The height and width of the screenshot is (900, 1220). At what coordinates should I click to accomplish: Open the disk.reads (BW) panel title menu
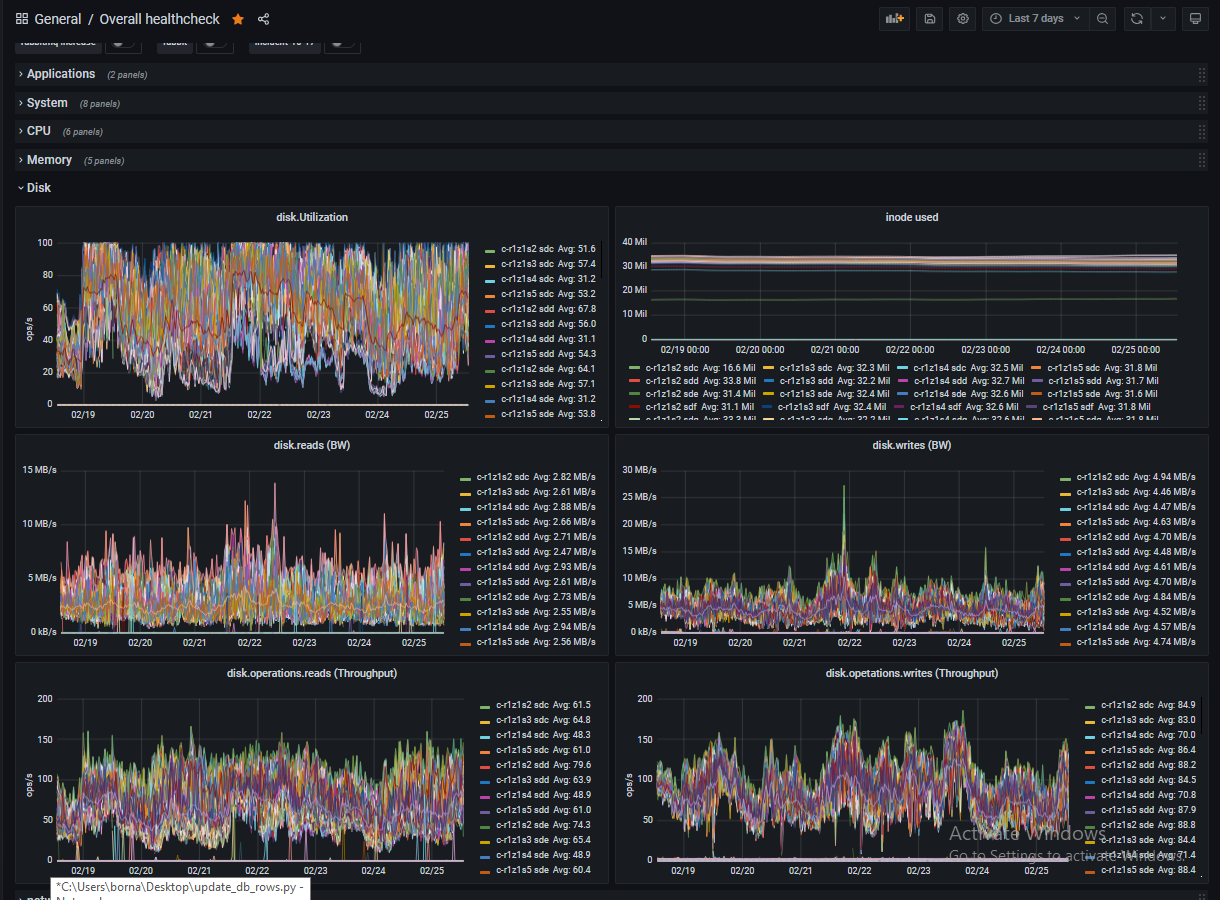312,445
